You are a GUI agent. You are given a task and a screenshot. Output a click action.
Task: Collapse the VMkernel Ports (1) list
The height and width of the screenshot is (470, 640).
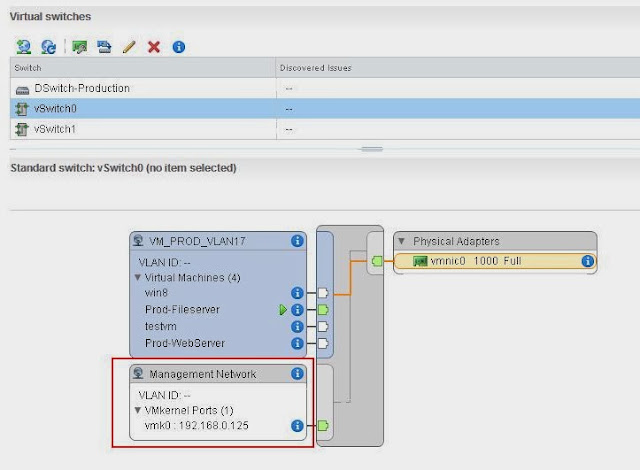click(138, 410)
